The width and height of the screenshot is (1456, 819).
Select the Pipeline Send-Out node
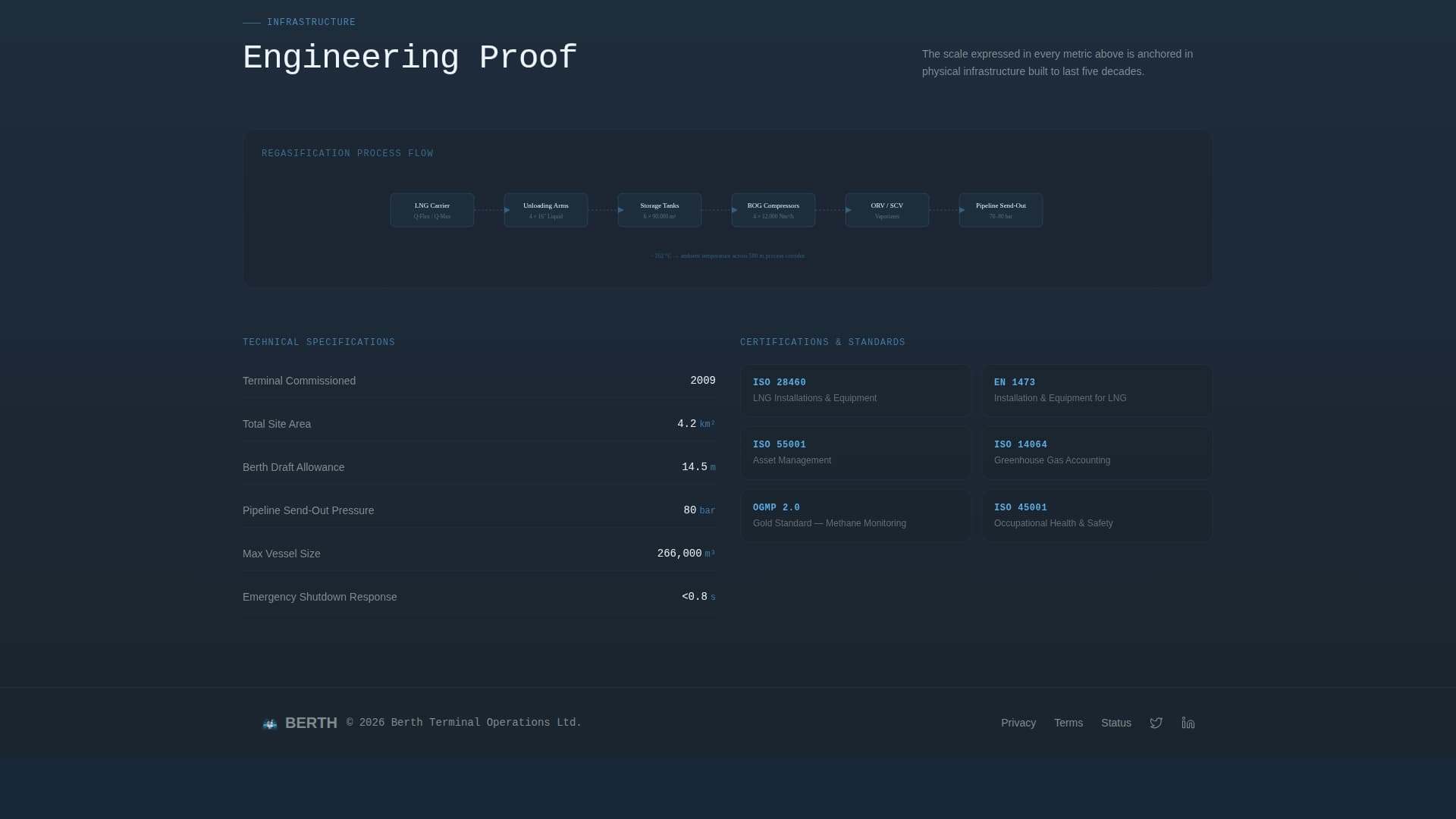[x=1000, y=209]
